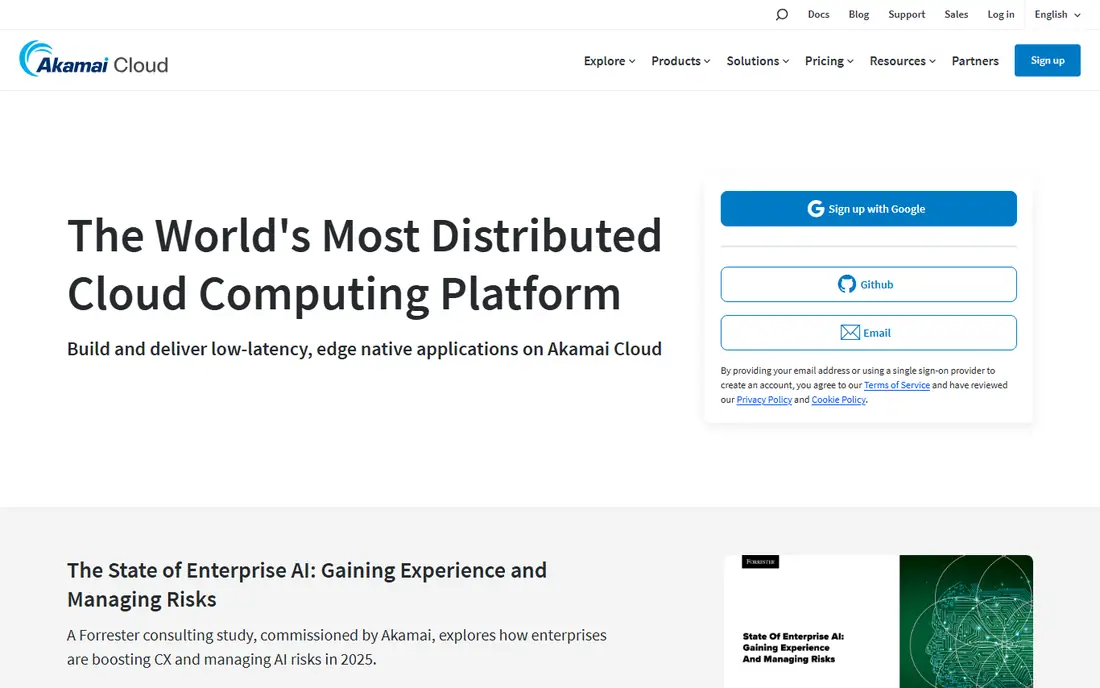Expand the Products dropdown arrow
This screenshot has width=1100, height=688.
tap(707, 62)
